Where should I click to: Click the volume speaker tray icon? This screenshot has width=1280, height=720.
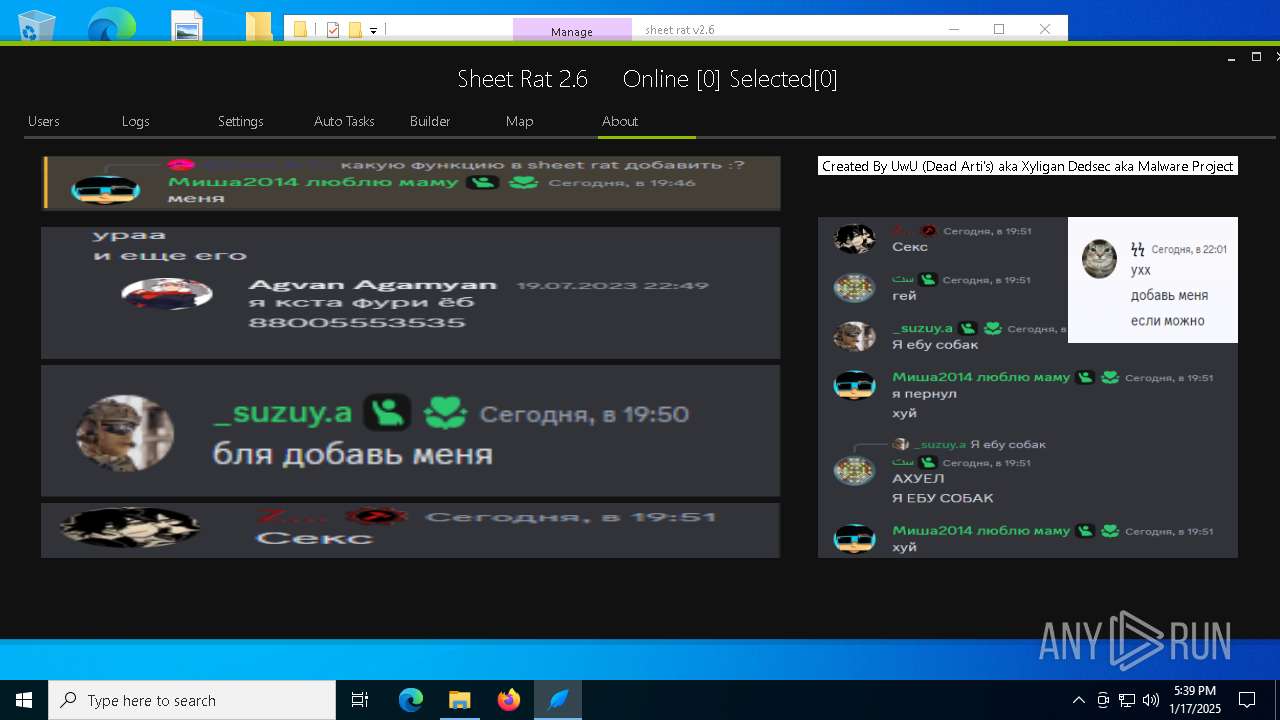tap(1151, 700)
